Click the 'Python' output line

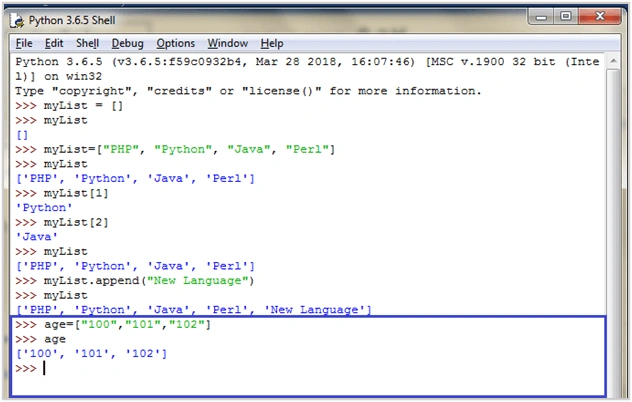click(44, 208)
